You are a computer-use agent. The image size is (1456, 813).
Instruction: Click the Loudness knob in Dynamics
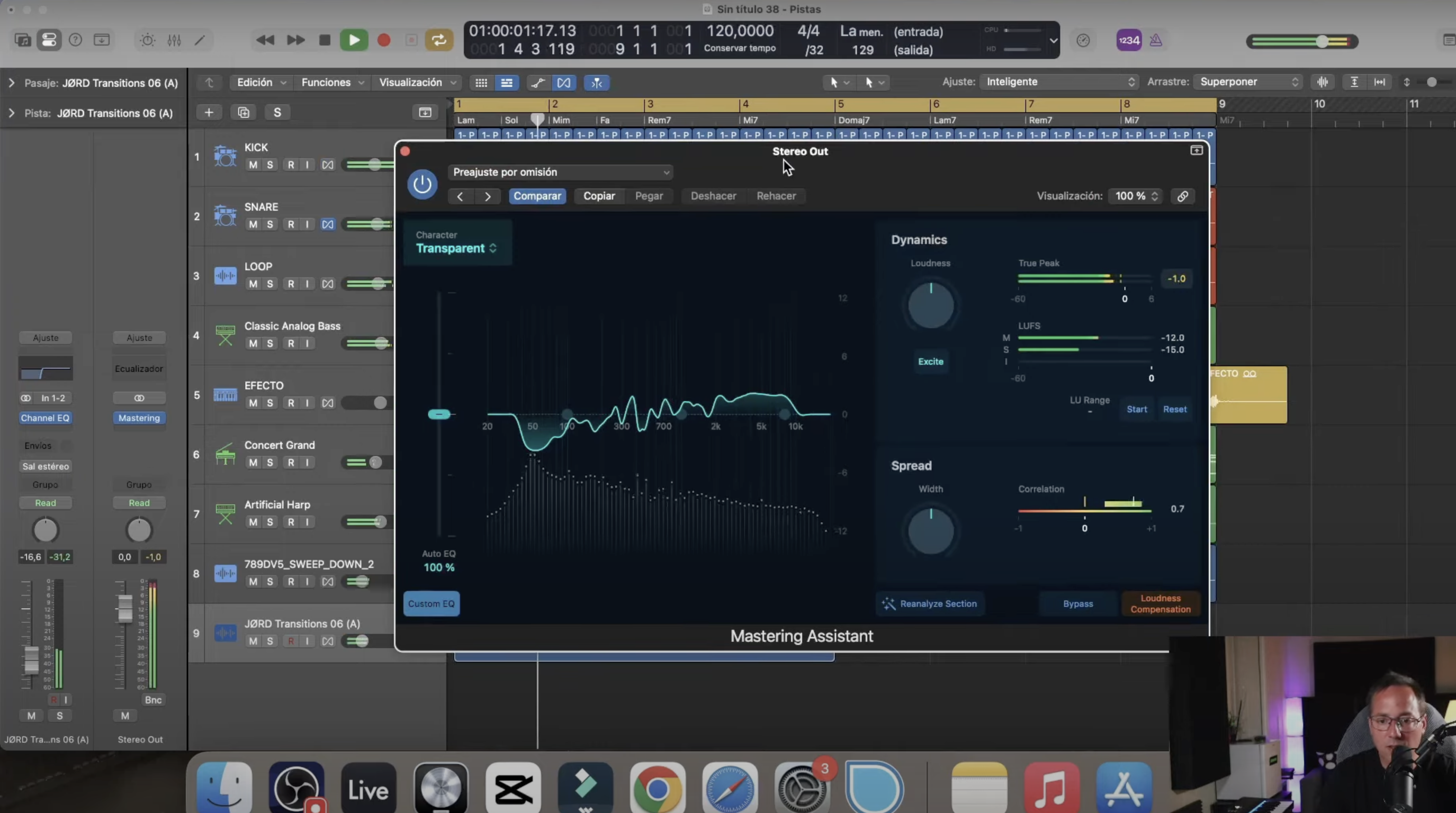930,305
